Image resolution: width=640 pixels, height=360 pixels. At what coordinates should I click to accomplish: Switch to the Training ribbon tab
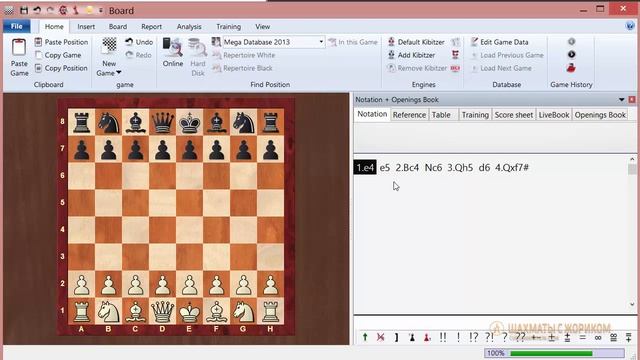tap(229, 27)
